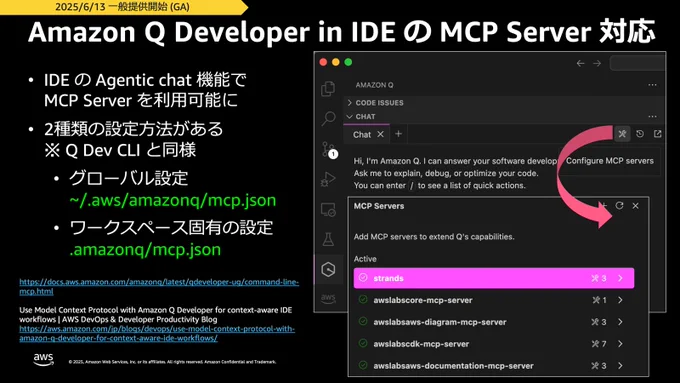This screenshot has height=383, width=680.
Task: Open the Testing flask icon
Action: pyautogui.click(x=328, y=239)
